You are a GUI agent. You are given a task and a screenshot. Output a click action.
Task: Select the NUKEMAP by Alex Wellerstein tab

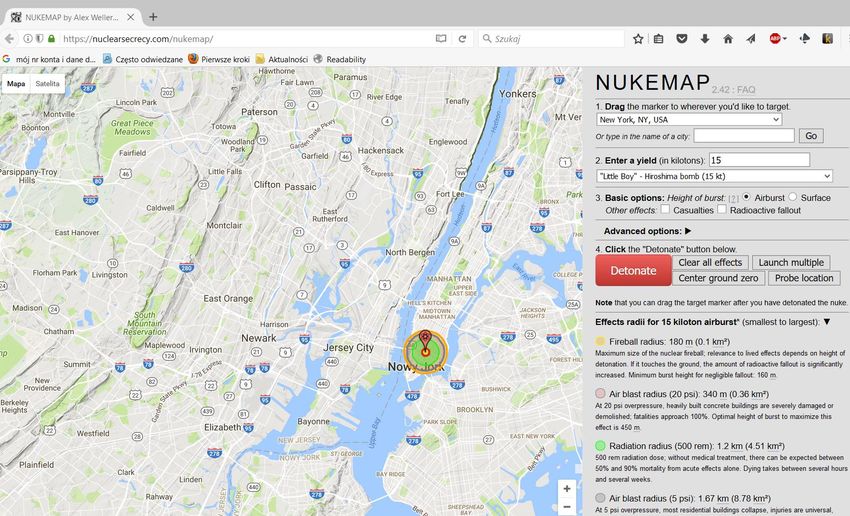click(73, 17)
